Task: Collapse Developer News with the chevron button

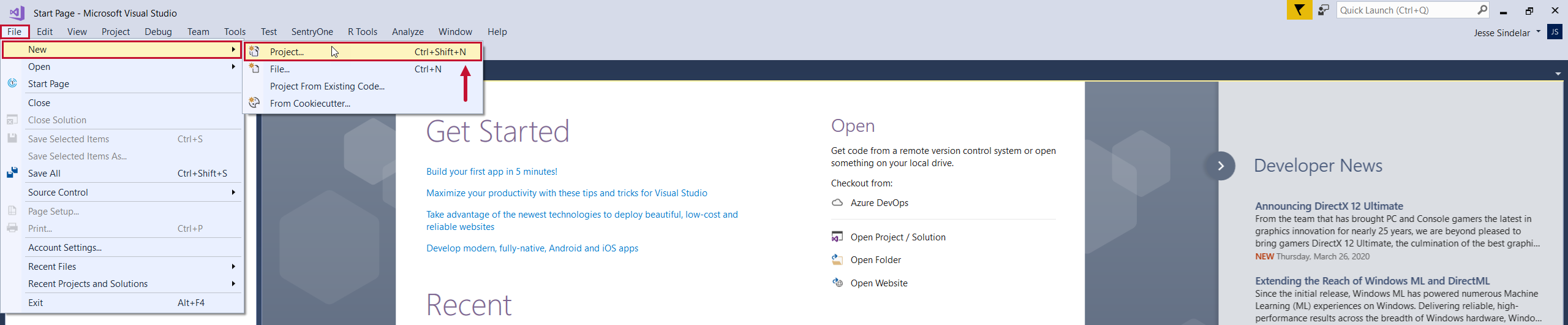Action: (1220, 166)
